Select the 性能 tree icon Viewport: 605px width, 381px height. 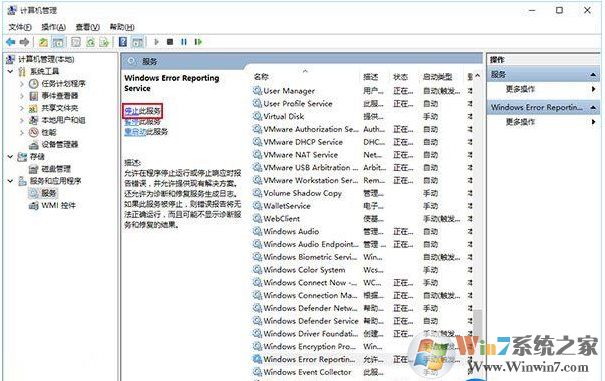click(34, 132)
